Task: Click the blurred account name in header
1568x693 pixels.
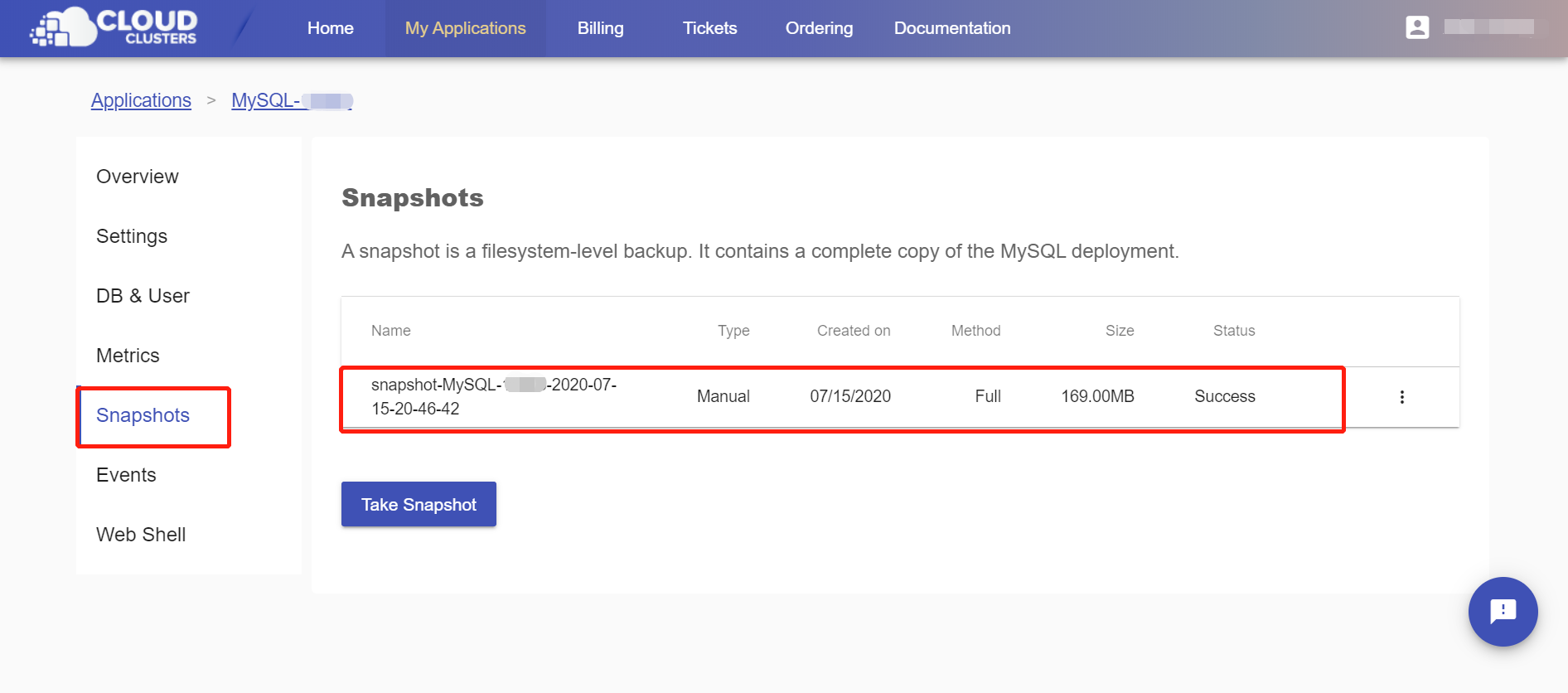Action: tap(1488, 27)
